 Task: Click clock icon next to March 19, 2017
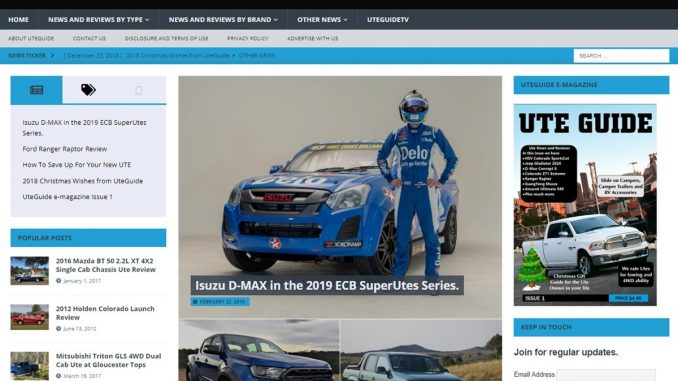pyautogui.click(x=58, y=376)
